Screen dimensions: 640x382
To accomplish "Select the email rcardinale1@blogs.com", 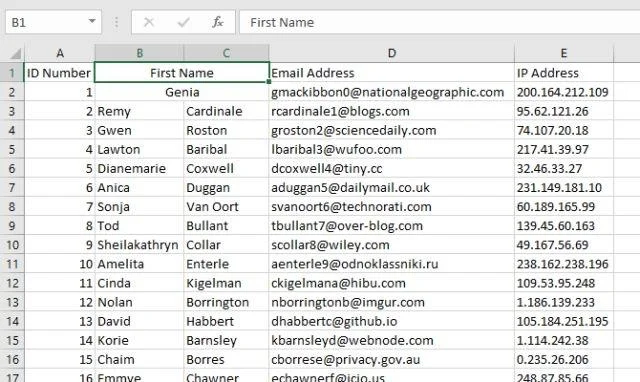I will point(392,111).
